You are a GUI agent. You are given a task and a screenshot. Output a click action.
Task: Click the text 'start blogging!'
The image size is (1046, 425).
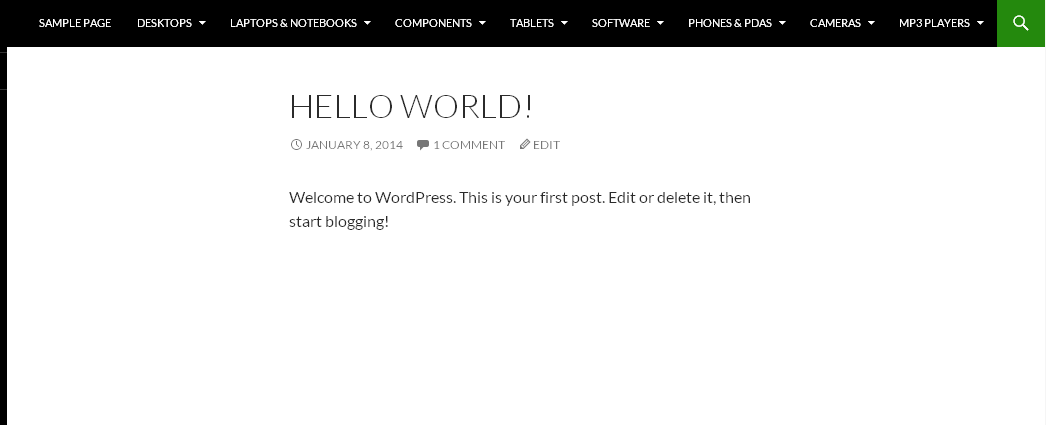(x=339, y=222)
